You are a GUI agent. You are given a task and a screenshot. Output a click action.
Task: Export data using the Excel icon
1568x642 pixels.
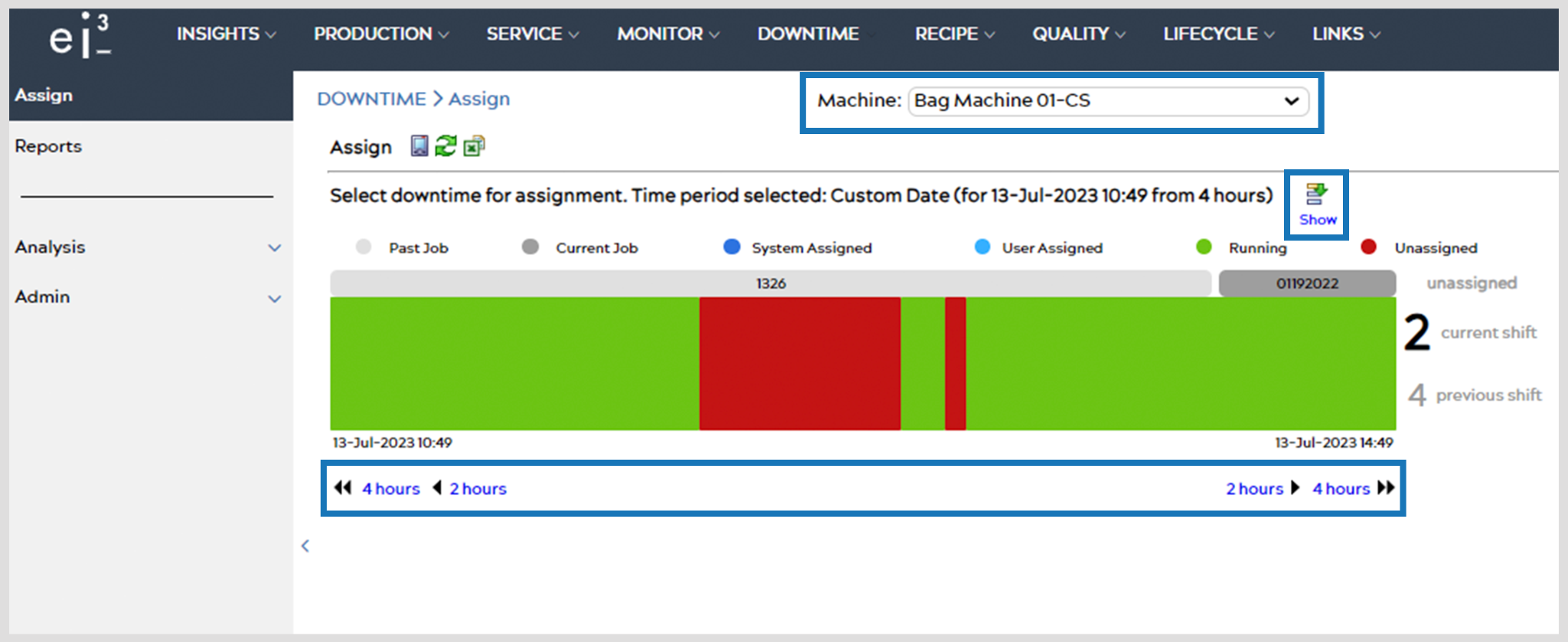474,146
